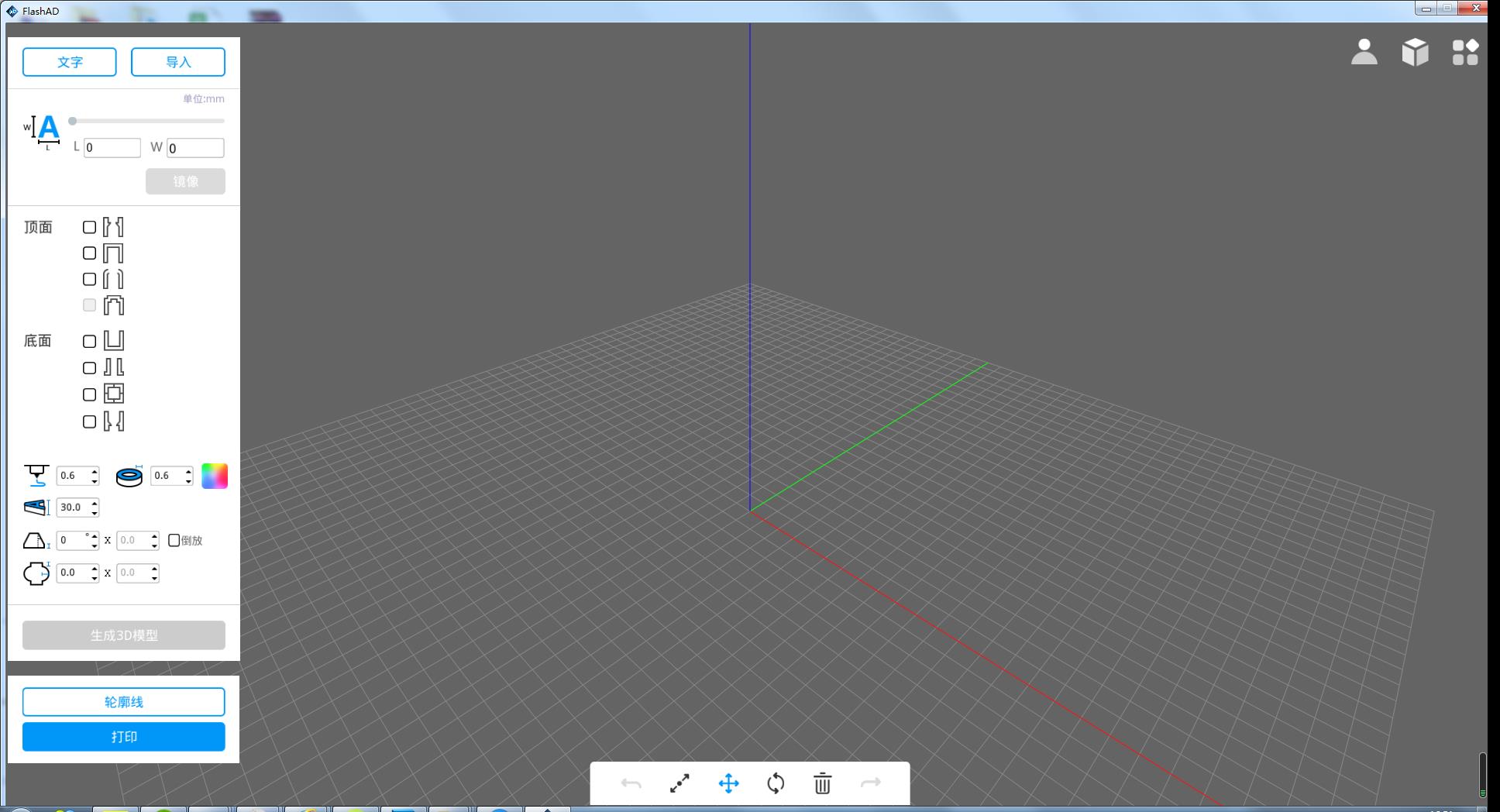Click the W width input field
This screenshot has height=812, width=1500.
(196, 147)
